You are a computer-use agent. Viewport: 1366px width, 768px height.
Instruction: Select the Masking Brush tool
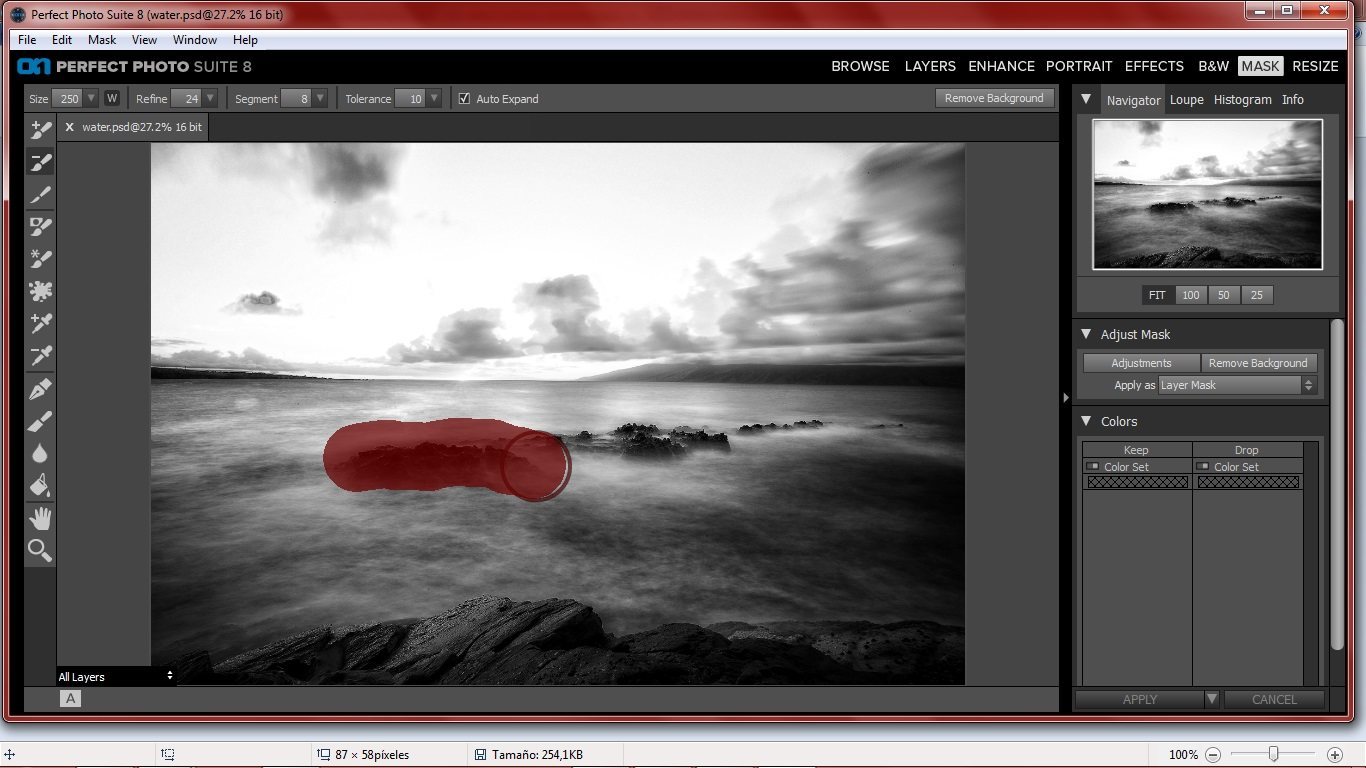click(x=40, y=128)
